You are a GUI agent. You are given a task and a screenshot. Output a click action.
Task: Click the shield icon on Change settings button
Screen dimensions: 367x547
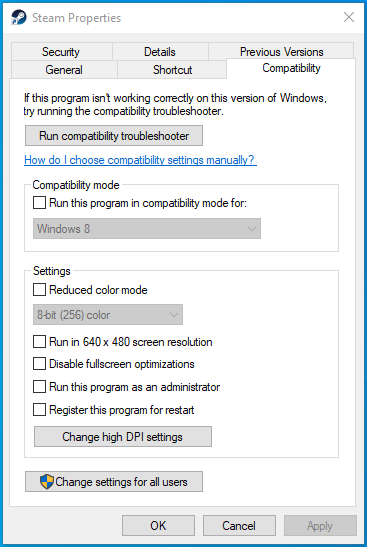[x=47, y=482]
